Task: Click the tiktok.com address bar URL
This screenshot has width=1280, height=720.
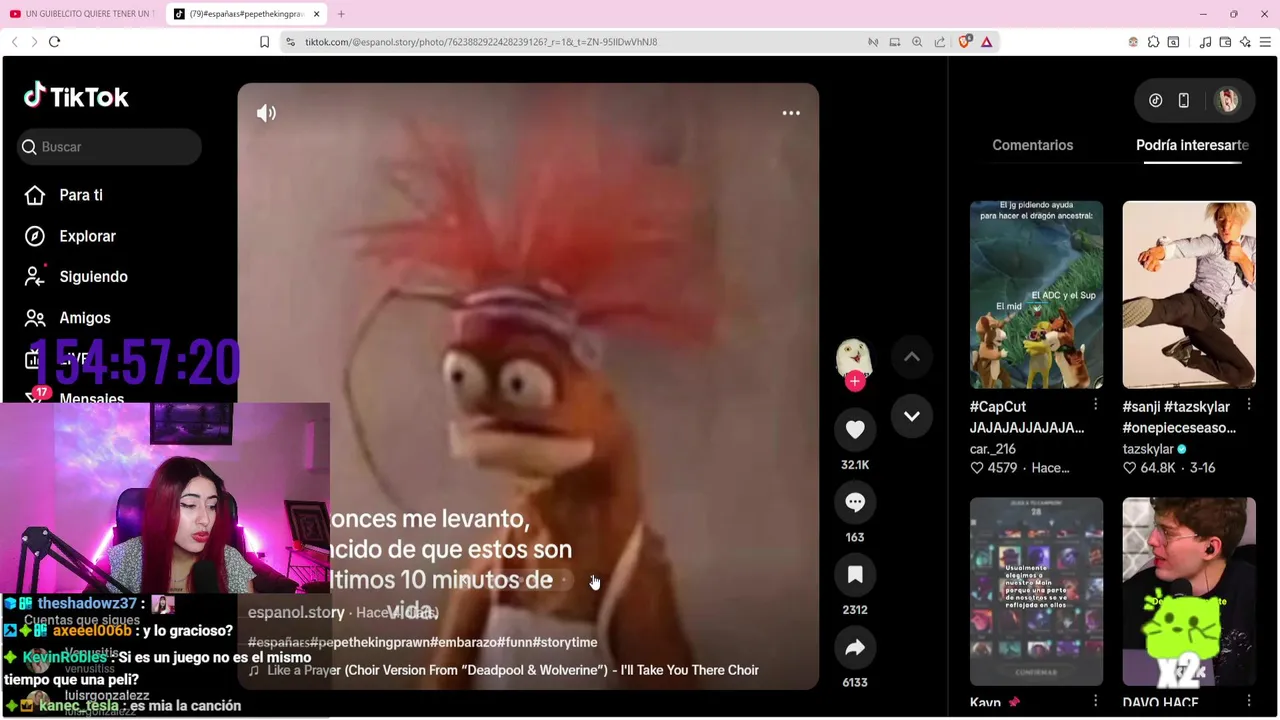Action: click(481, 42)
